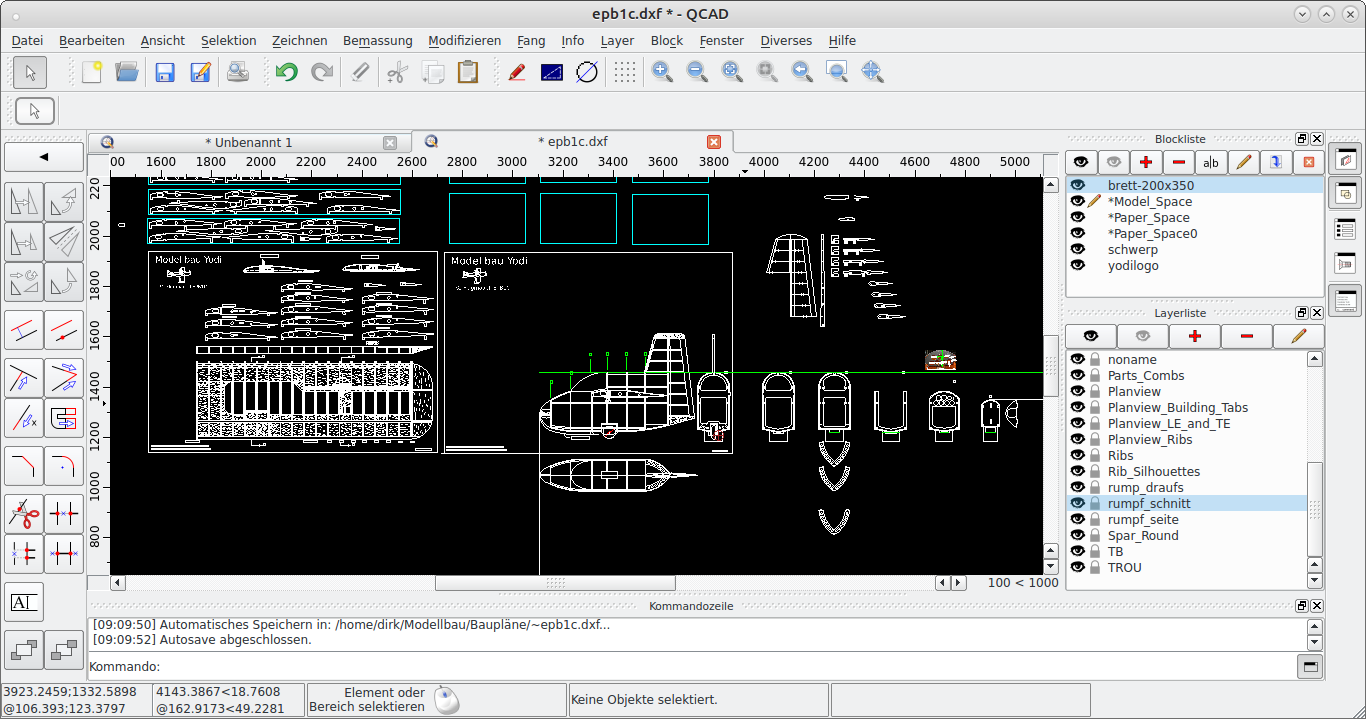This screenshot has width=1366, height=719.
Task: Create a new drawing with the blank page icon
Action: pyautogui.click(x=92, y=72)
